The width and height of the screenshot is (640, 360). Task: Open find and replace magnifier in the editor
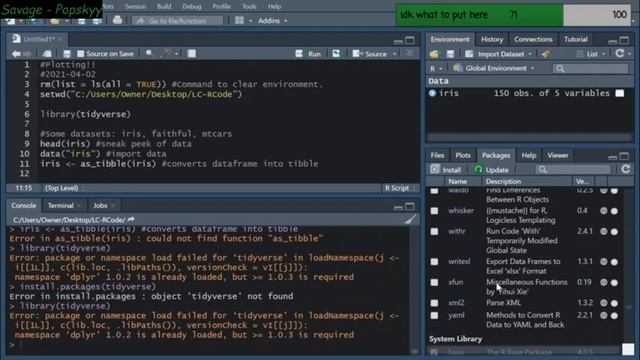(x=149, y=53)
